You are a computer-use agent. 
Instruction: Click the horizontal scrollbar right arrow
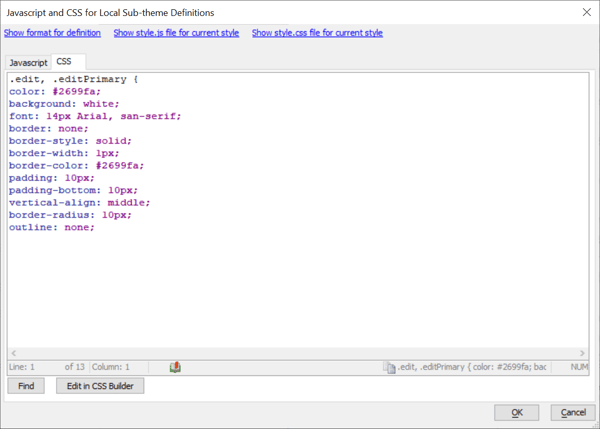583,353
